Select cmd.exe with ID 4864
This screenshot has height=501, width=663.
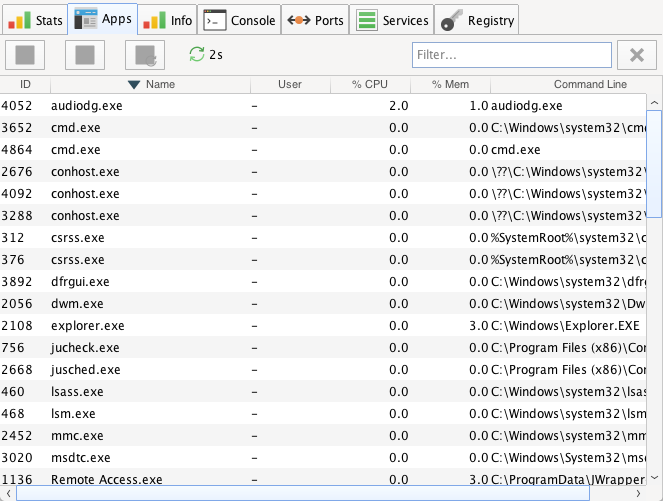click(76, 150)
